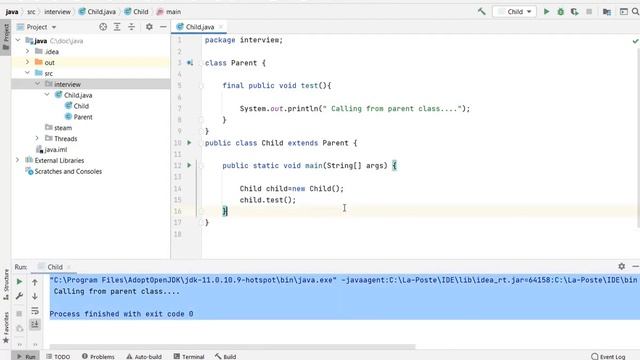
Task: Toggle scroll to end in Run console
Action: 35,324
